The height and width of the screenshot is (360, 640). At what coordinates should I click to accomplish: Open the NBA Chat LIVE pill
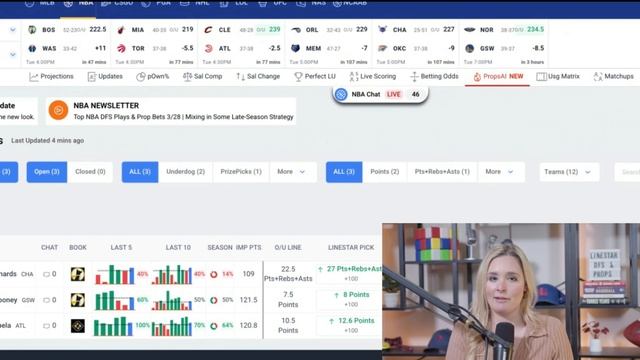click(x=380, y=94)
